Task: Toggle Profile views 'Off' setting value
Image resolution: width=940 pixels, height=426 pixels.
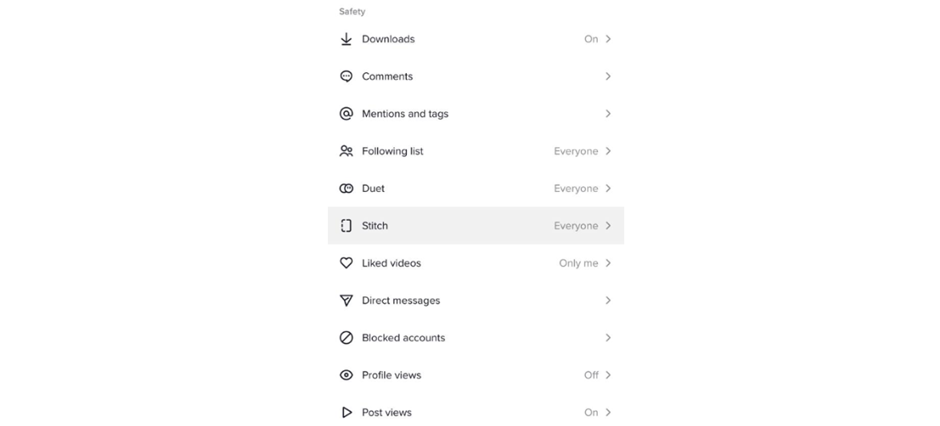Action: click(591, 375)
